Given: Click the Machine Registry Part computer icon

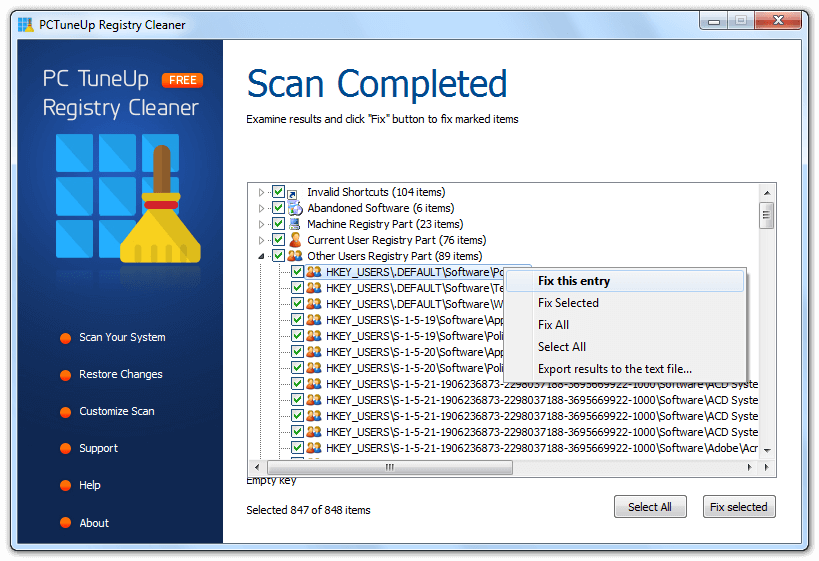Looking at the screenshot, I should pos(295,224).
